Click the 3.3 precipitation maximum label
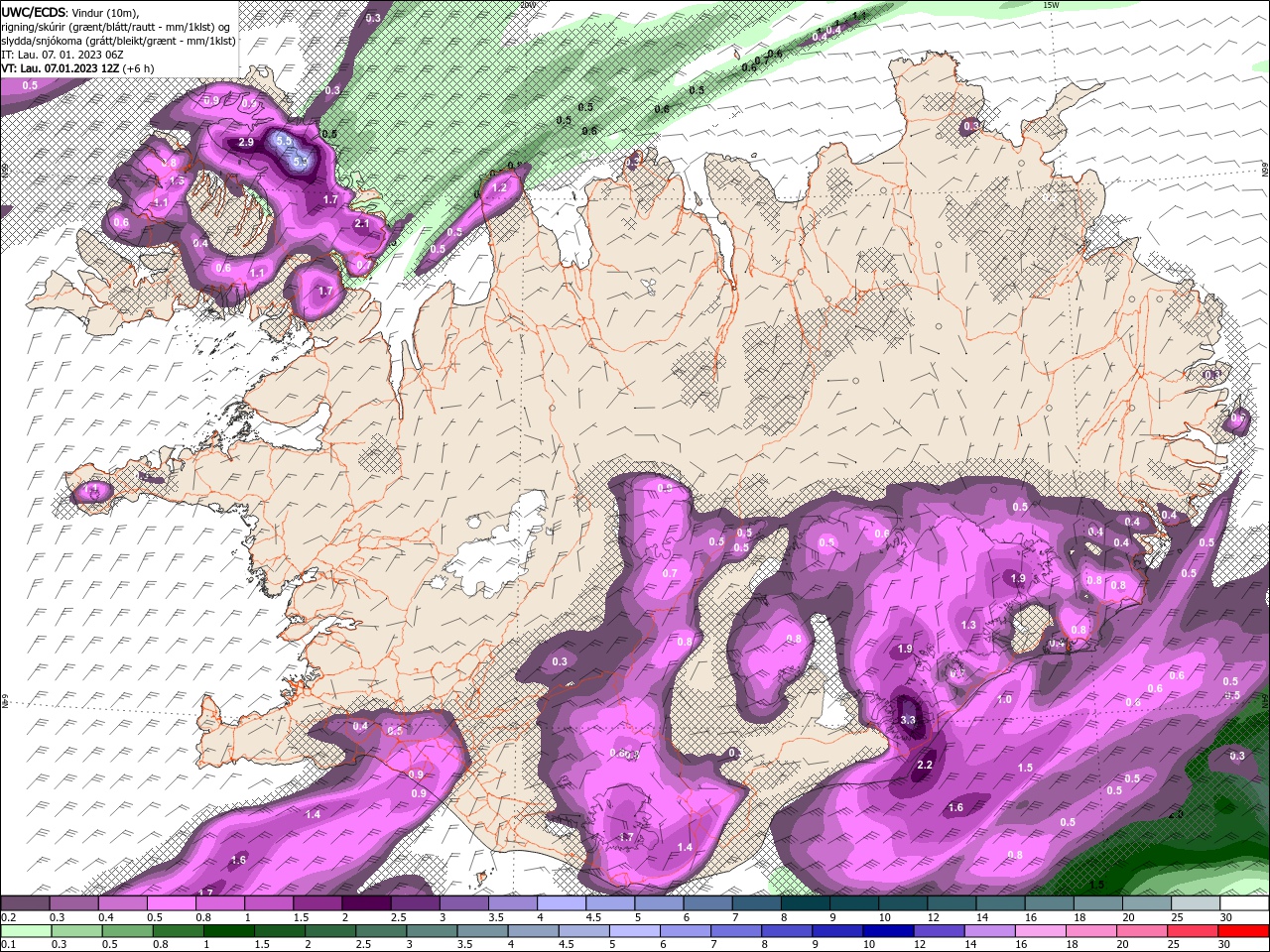 click(908, 720)
